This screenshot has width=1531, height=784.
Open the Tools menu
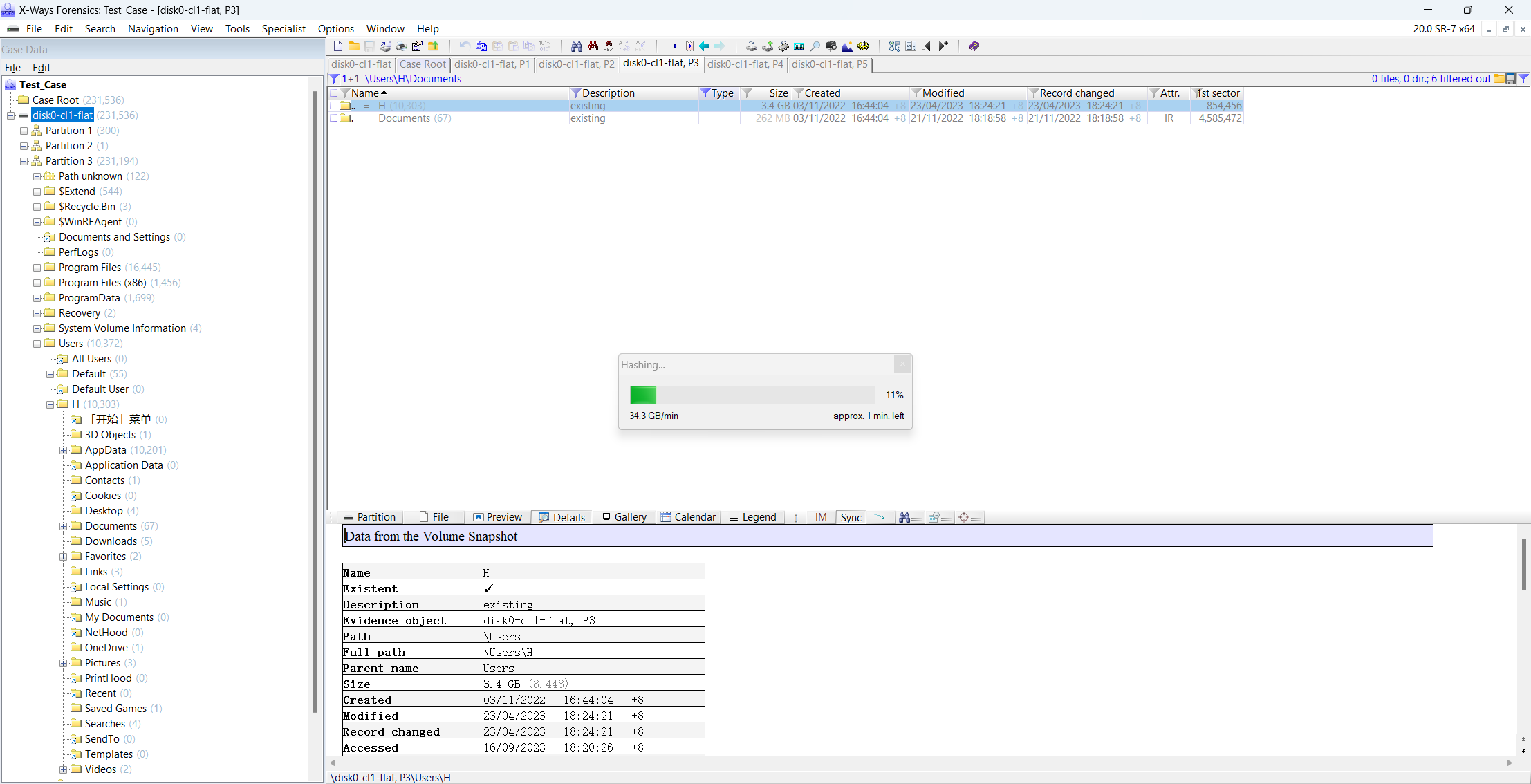tap(237, 29)
